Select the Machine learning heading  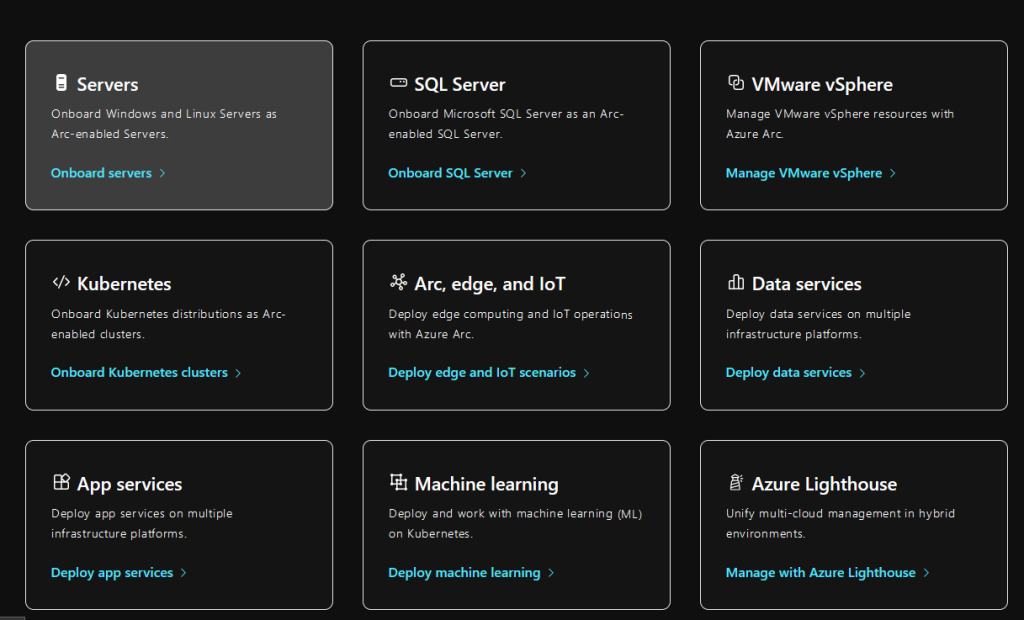point(487,484)
